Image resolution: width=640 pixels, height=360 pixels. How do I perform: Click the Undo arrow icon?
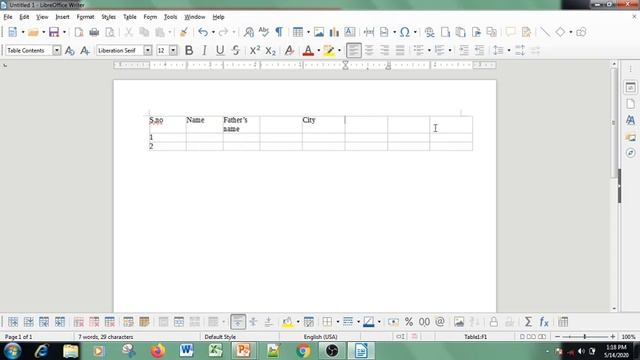[203, 32]
